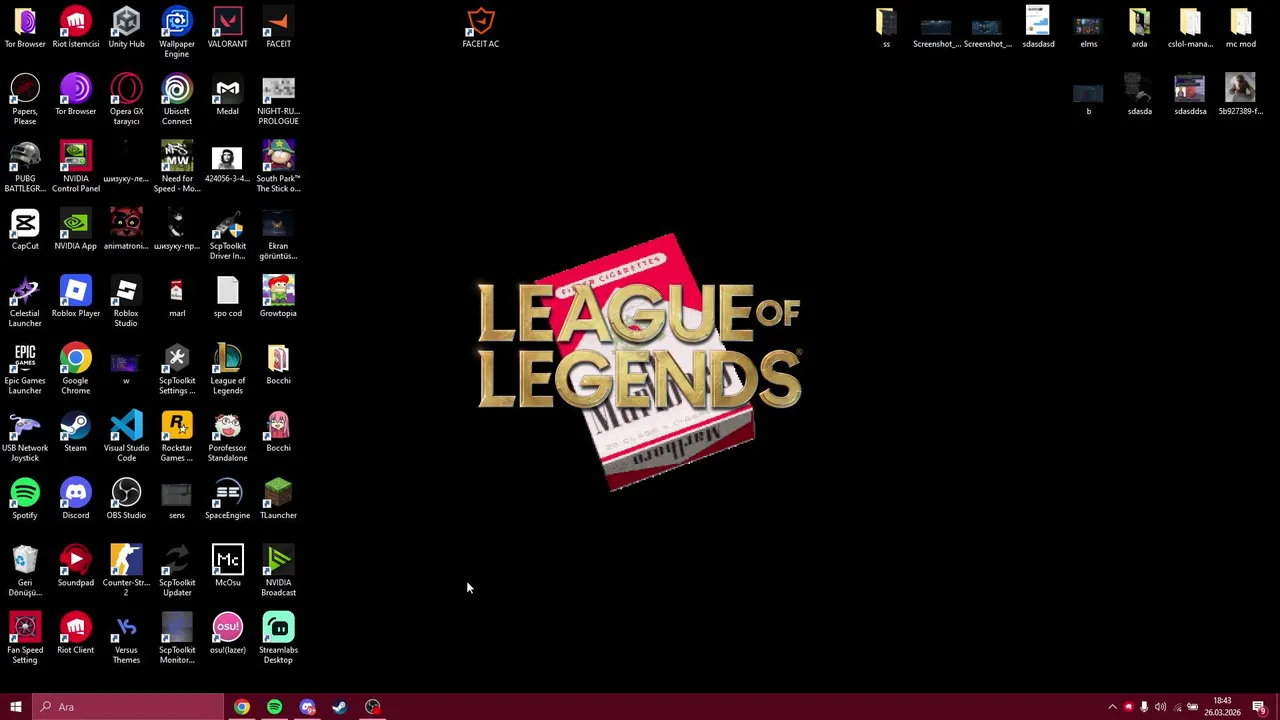Open the Steam desktop shortcut

(x=76, y=432)
